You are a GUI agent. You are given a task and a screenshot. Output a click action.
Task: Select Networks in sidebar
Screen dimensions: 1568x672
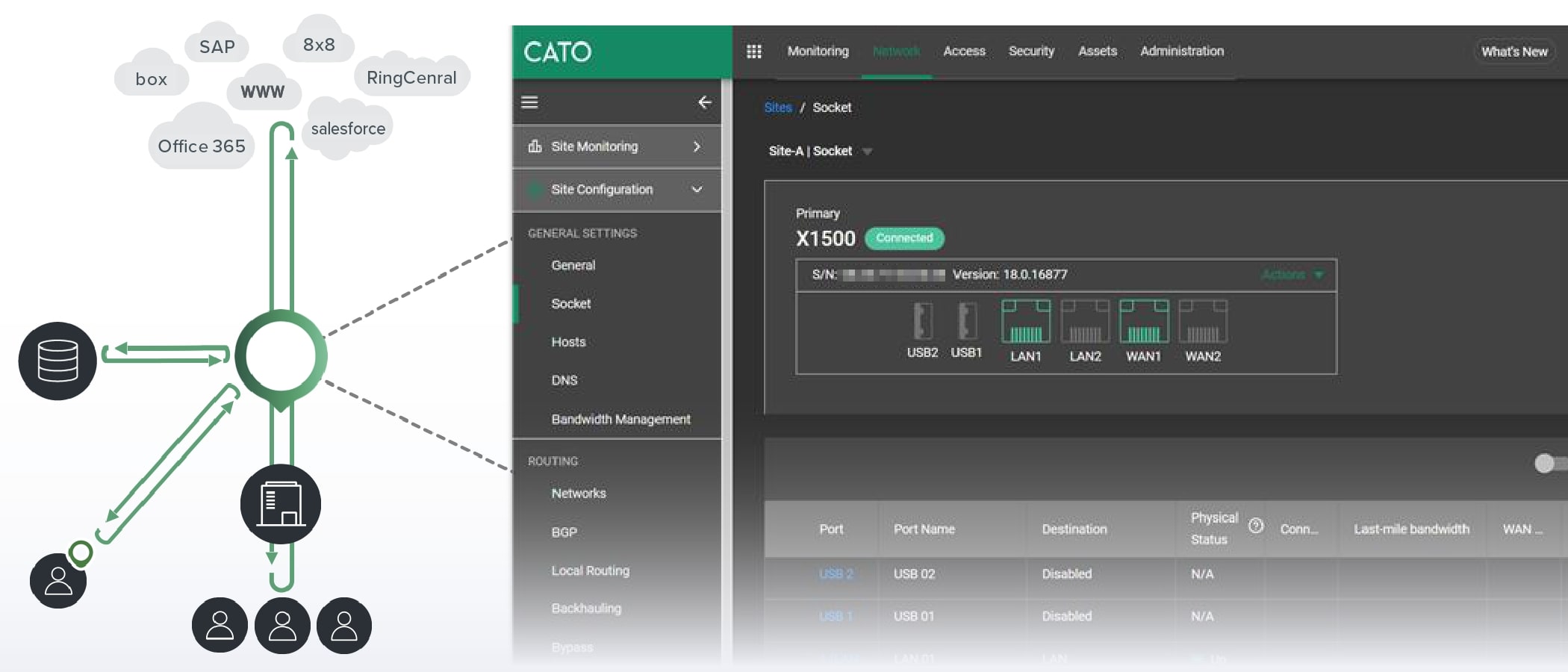579,494
